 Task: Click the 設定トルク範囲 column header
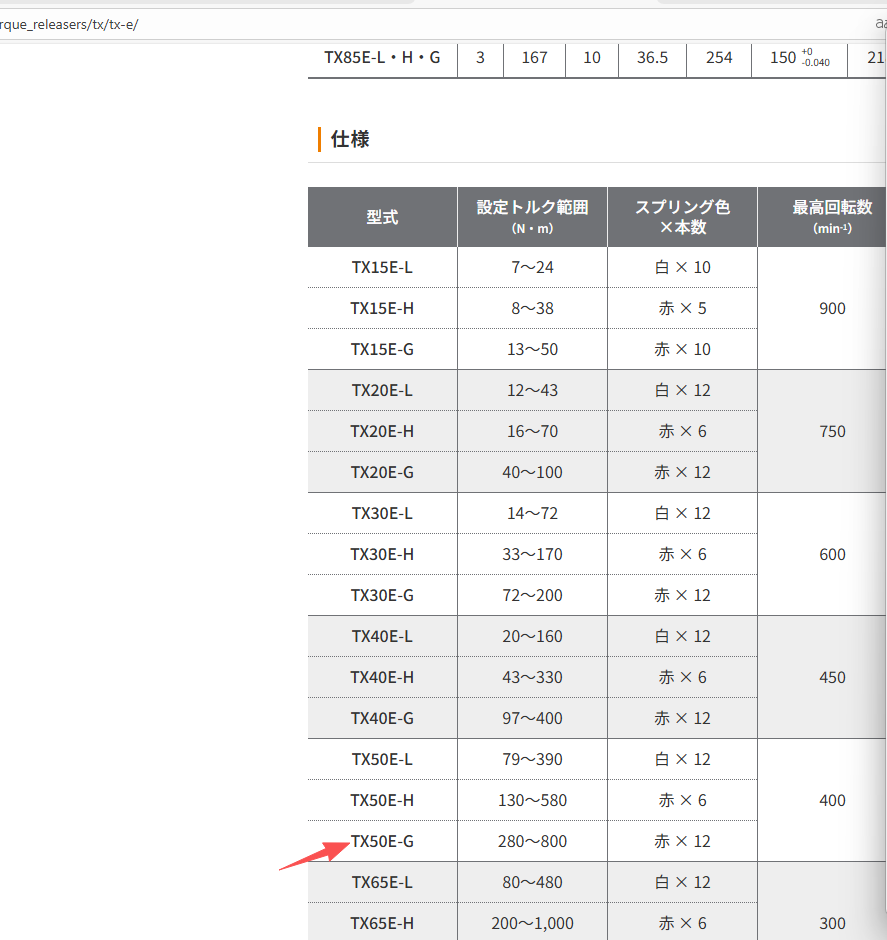coord(532,217)
